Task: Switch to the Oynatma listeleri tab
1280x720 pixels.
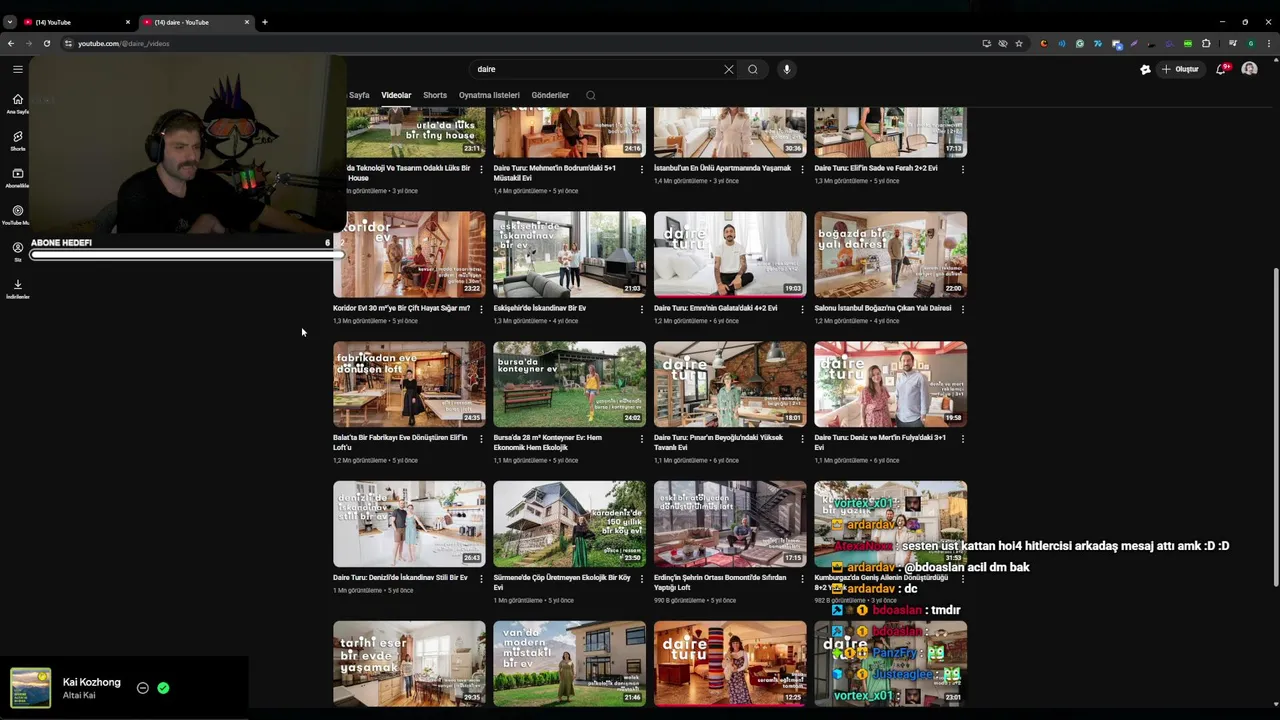Action: [489, 95]
